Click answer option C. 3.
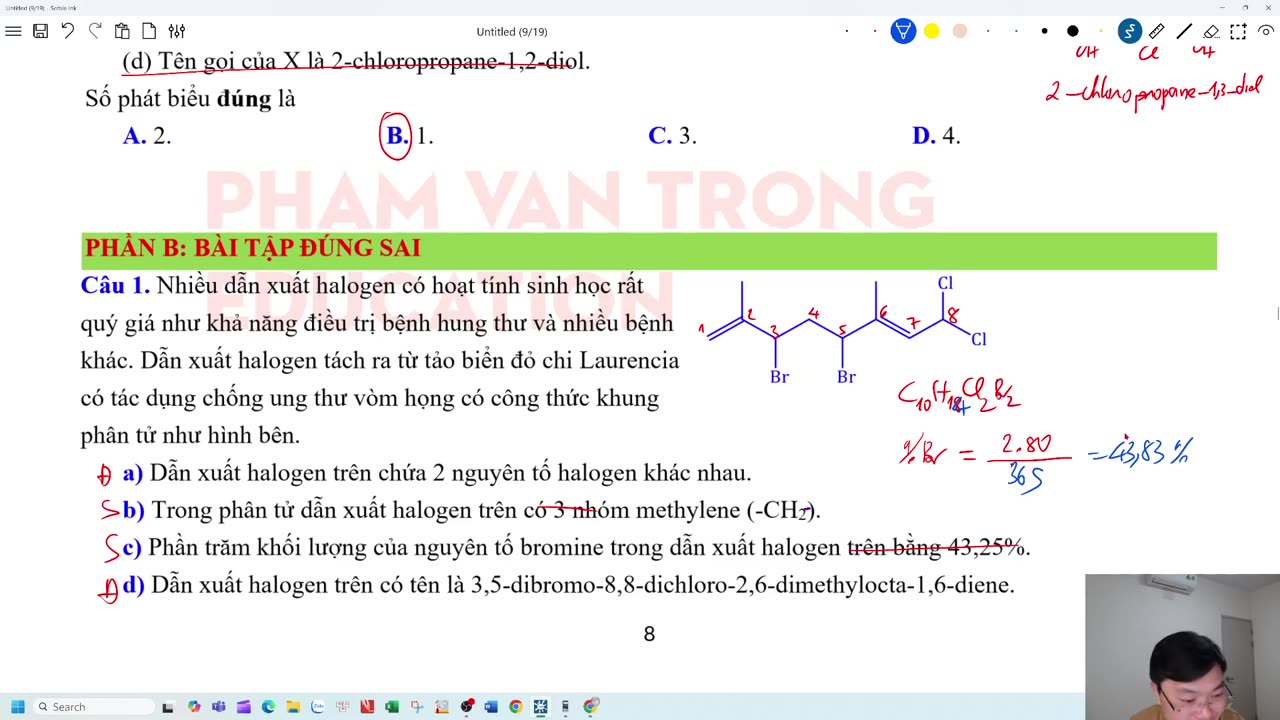Screen dimensions: 1280x720 [x=672, y=136]
